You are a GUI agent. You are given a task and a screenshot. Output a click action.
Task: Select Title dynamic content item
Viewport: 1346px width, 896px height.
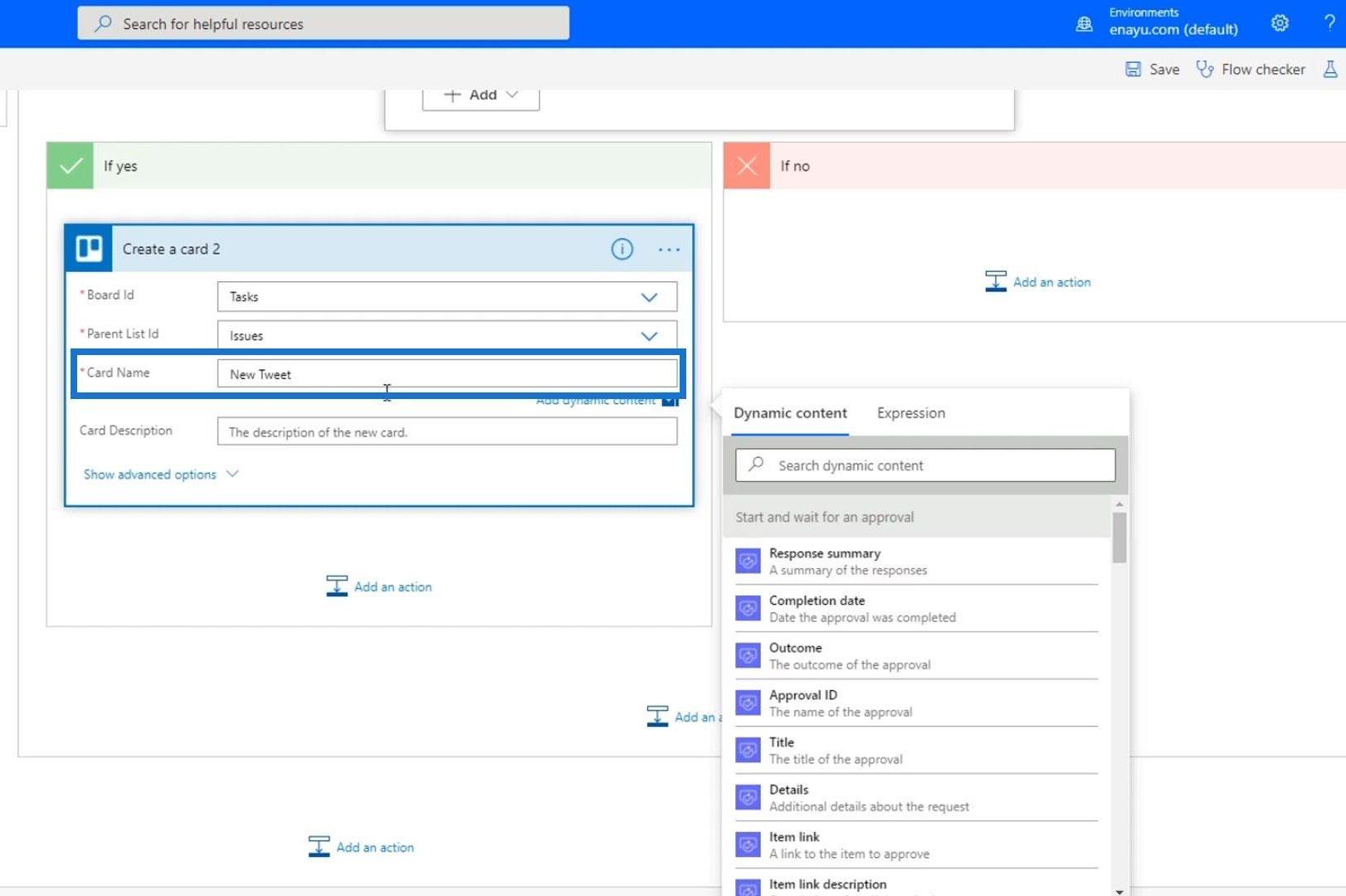(x=916, y=751)
